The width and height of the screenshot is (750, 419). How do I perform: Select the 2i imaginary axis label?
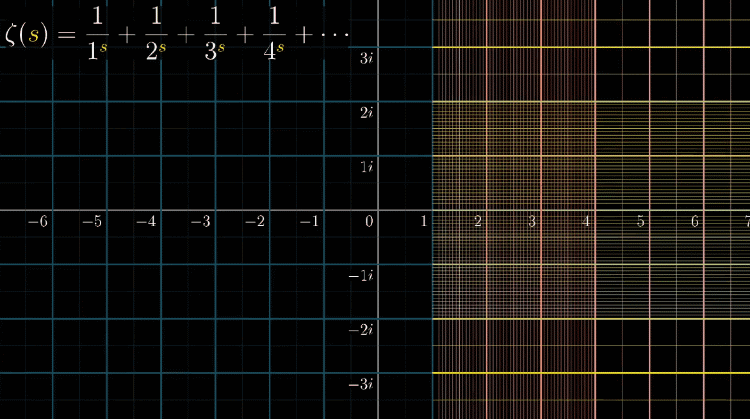(367, 113)
